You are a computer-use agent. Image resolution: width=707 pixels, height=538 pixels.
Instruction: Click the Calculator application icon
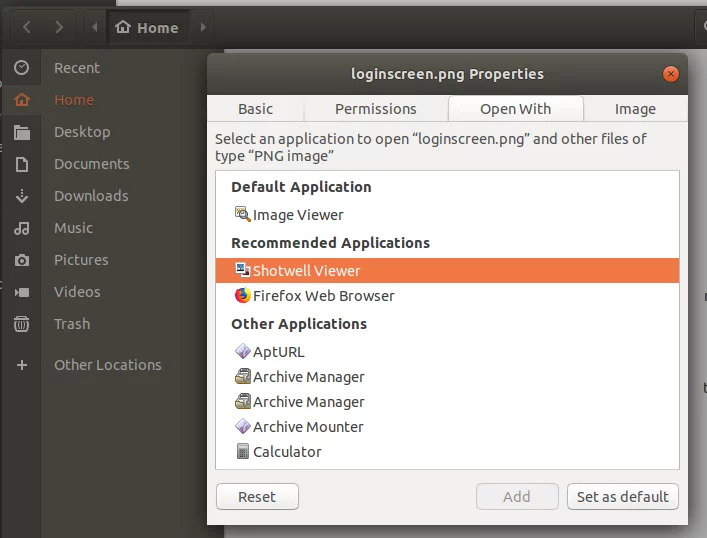242,452
